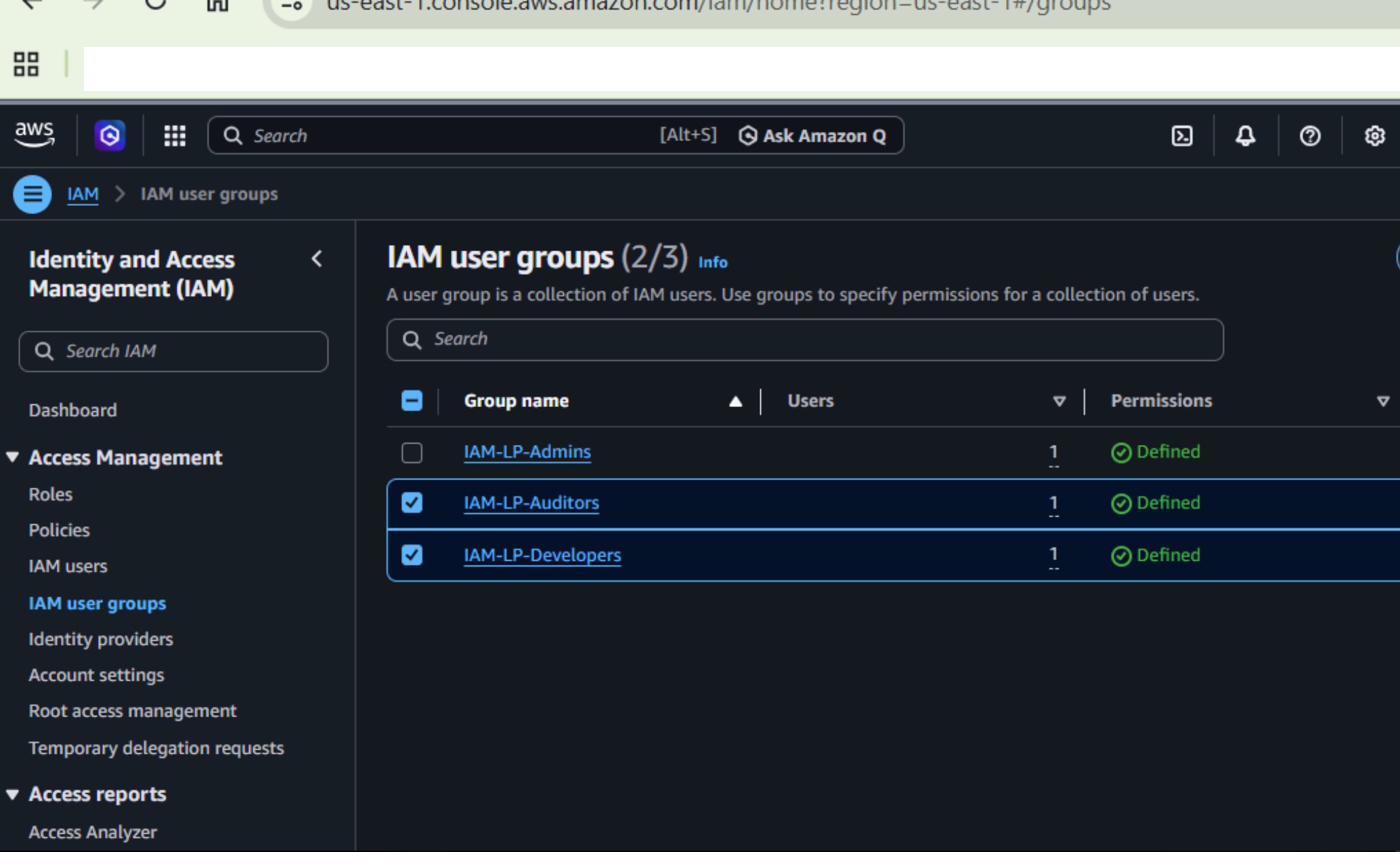1400x868 pixels.
Task: Toggle the blue hamburger navigation menu
Action: (32, 194)
